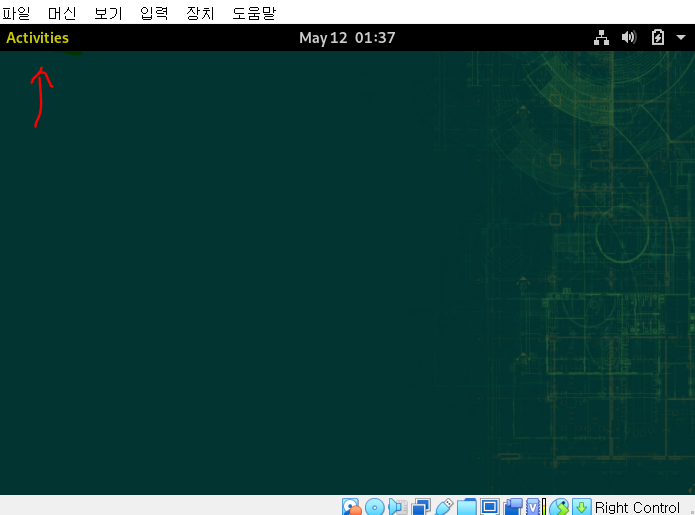
Task: Expand the system menu dropdown arrow
Action: [681, 38]
